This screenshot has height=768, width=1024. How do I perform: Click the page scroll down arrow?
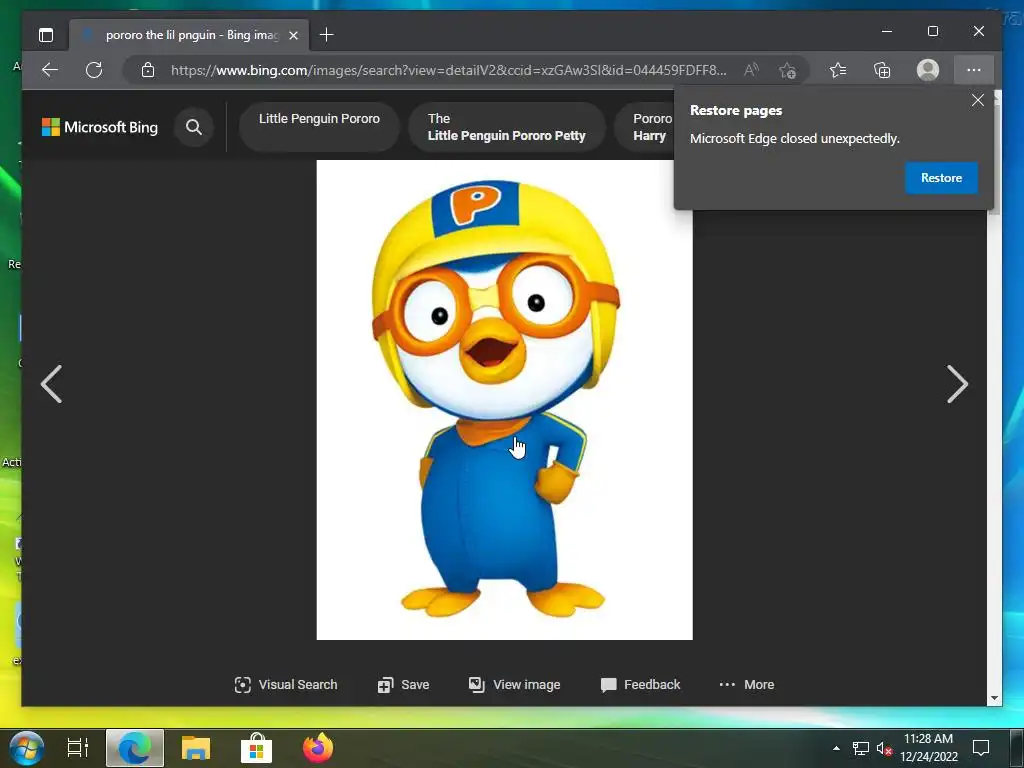pyautogui.click(x=994, y=698)
